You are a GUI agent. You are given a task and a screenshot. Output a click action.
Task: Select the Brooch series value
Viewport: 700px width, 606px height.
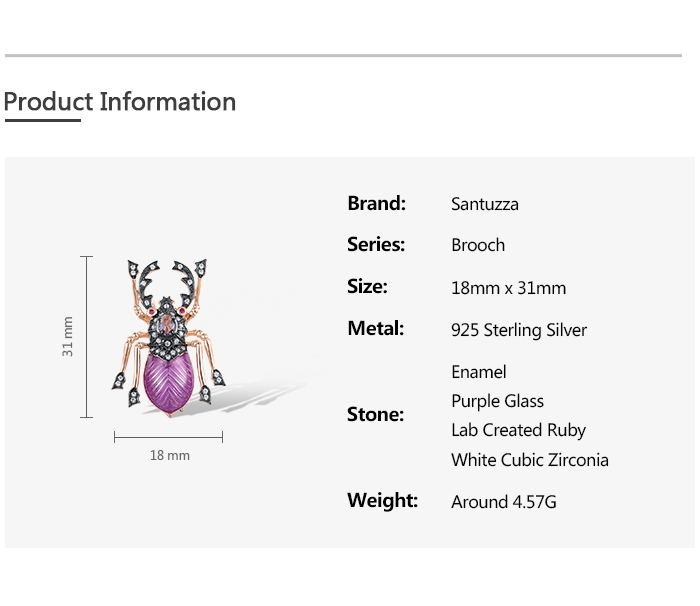point(478,245)
